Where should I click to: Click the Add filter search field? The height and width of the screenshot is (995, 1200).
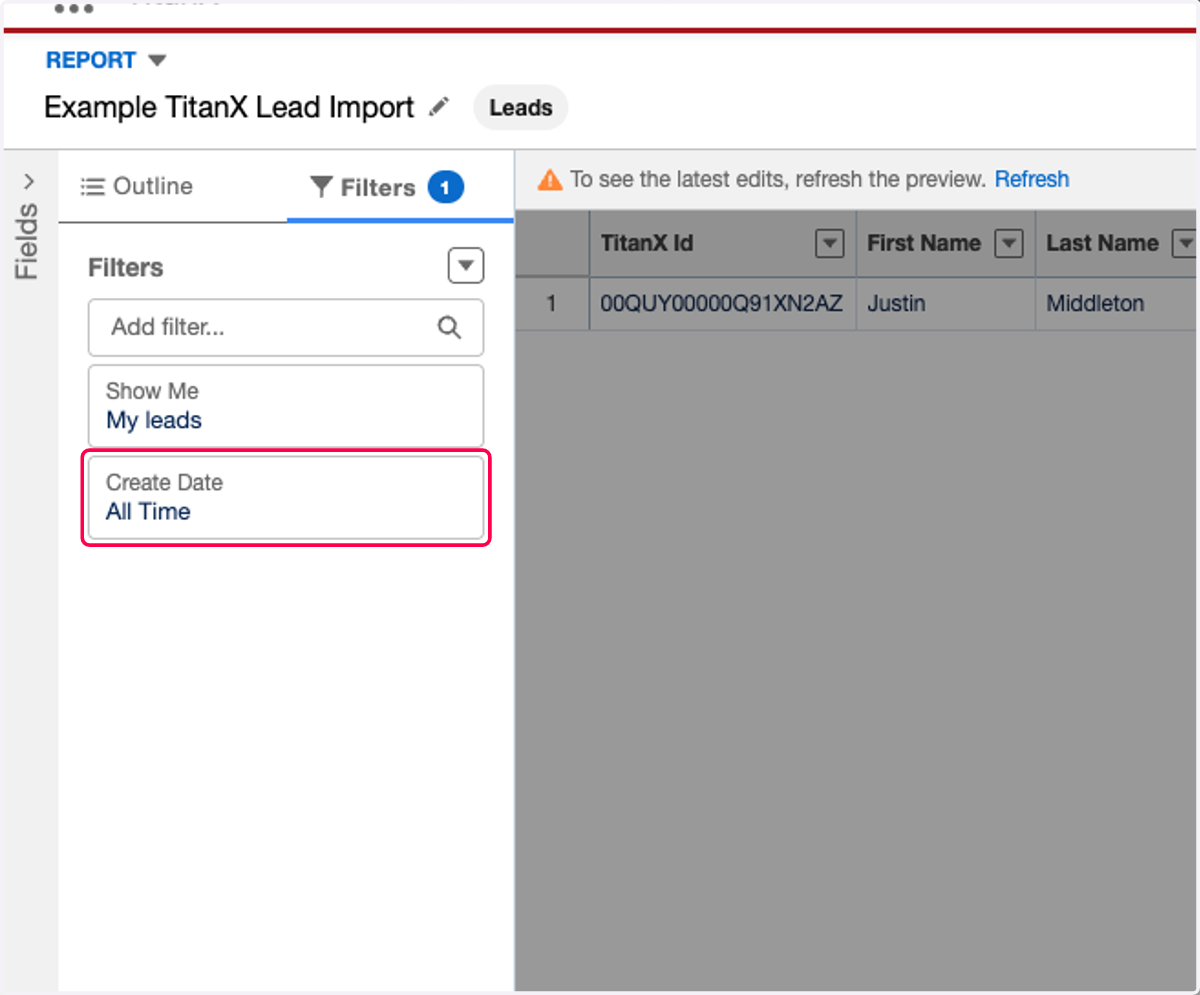pyautogui.click(x=286, y=327)
